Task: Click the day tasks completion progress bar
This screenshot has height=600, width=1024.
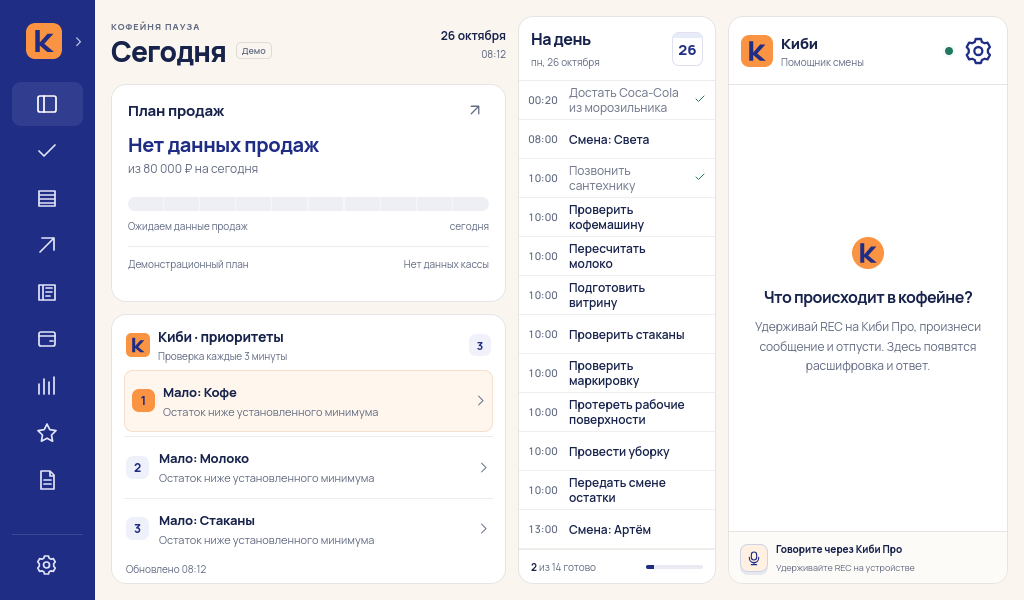Action: pos(674,567)
